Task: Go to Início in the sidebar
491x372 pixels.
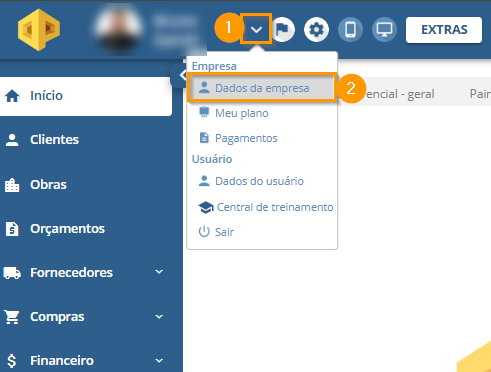Action: coord(86,96)
